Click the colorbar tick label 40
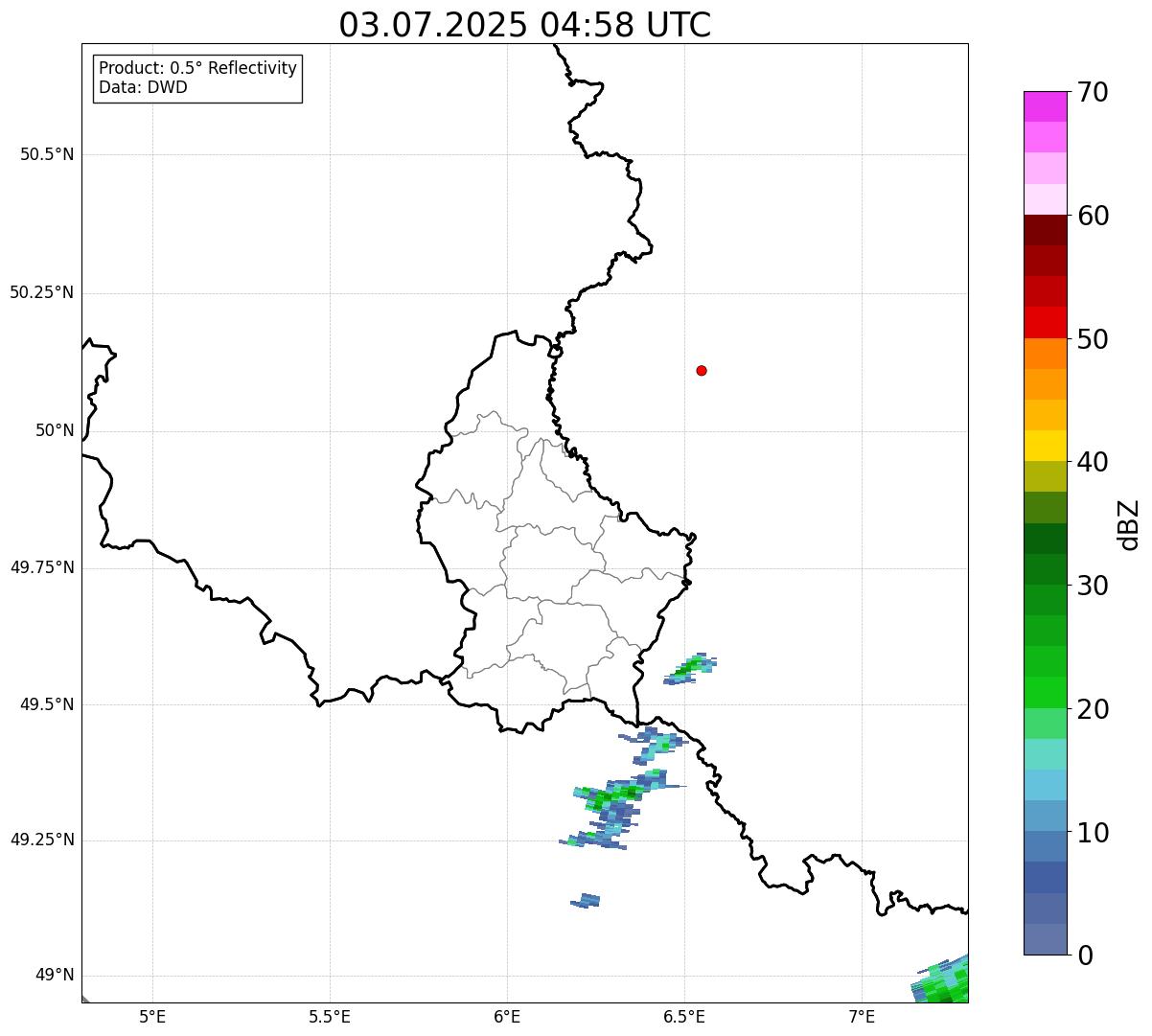The height and width of the screenshot is (1036, 1152). (x=1093, y=462)
